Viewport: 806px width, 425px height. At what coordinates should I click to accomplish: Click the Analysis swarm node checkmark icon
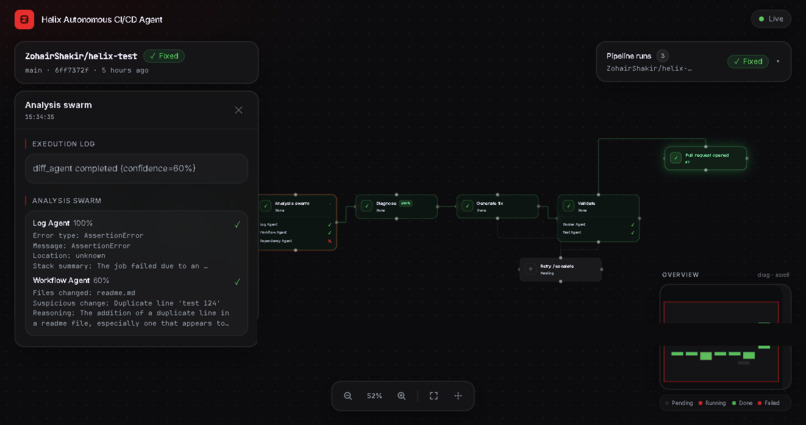(x=266, y=206)
